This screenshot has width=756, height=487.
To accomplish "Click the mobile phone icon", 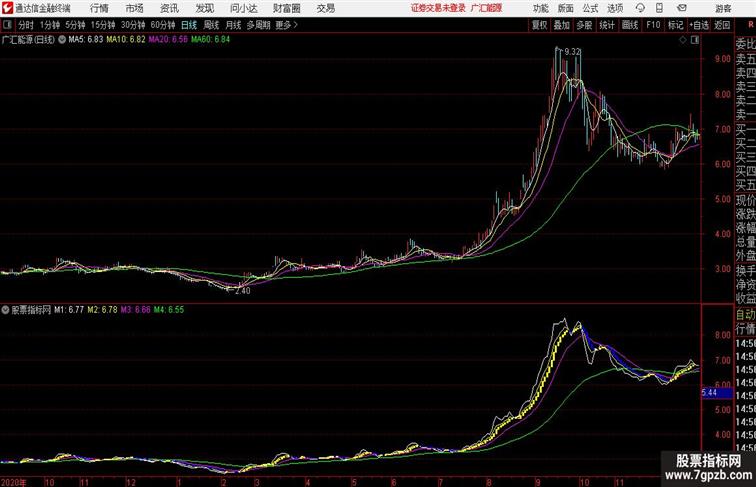I will (x=660, y=8).
